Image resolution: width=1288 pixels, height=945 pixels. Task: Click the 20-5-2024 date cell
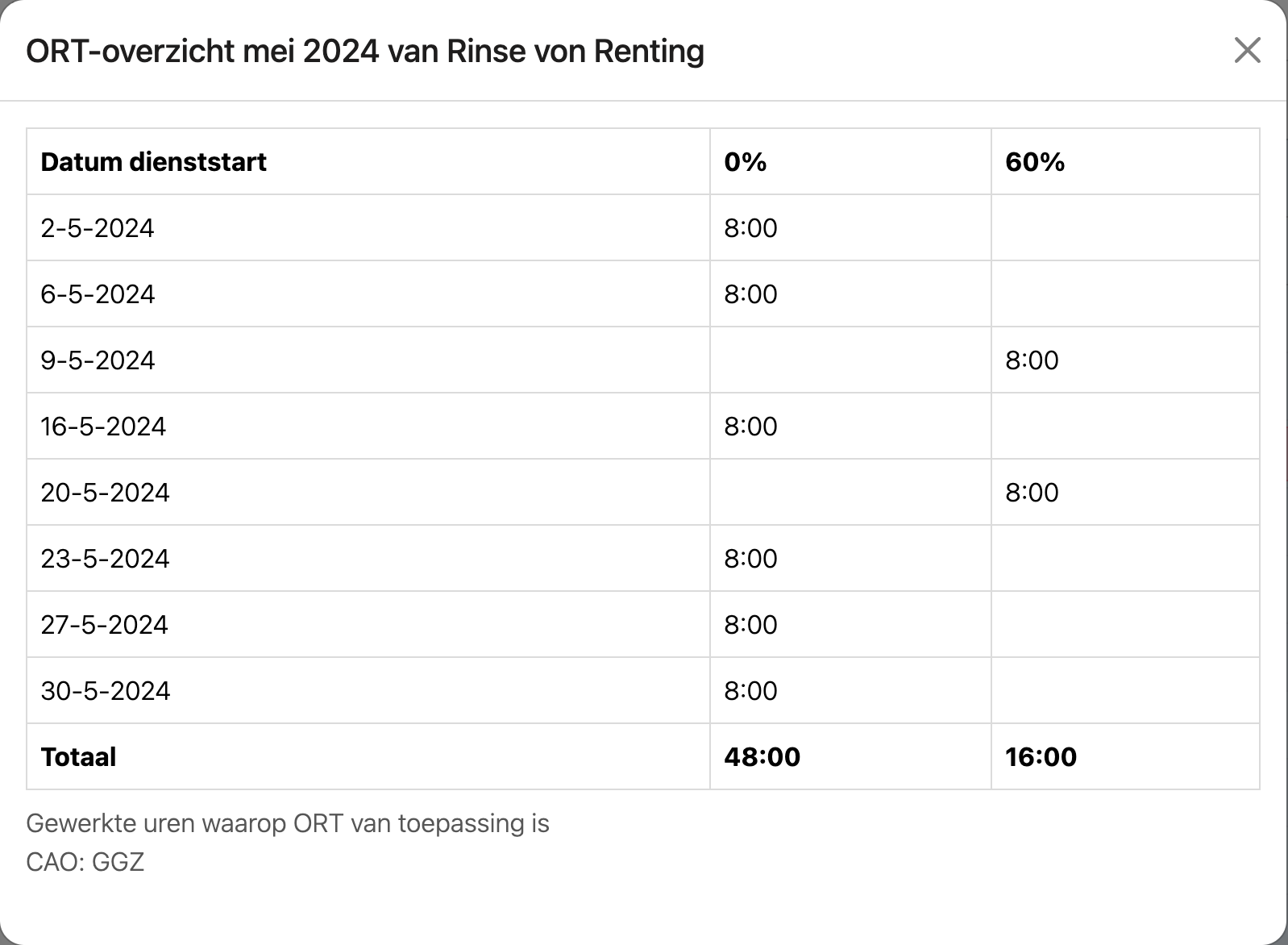tap(105, 493)
